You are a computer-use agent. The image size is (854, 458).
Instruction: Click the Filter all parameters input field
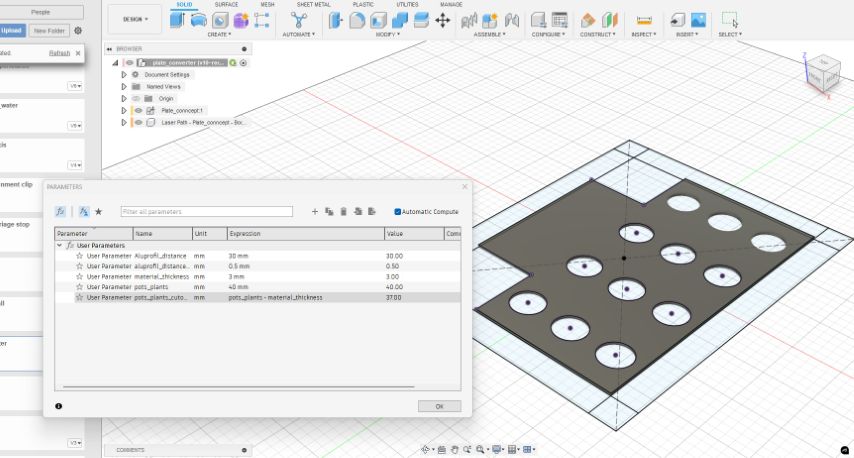tap(206, 211)
